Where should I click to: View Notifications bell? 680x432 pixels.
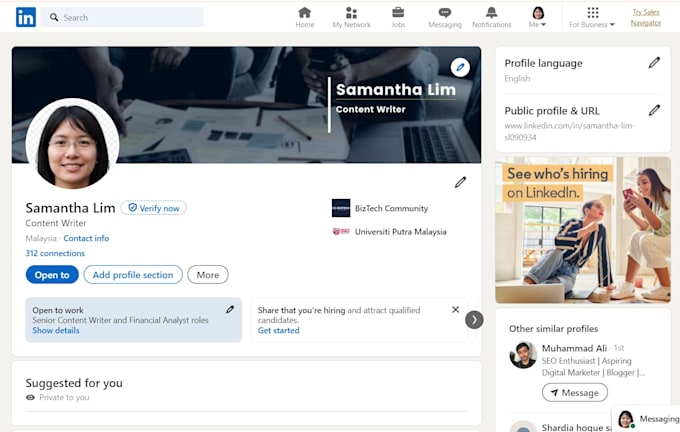491,17
